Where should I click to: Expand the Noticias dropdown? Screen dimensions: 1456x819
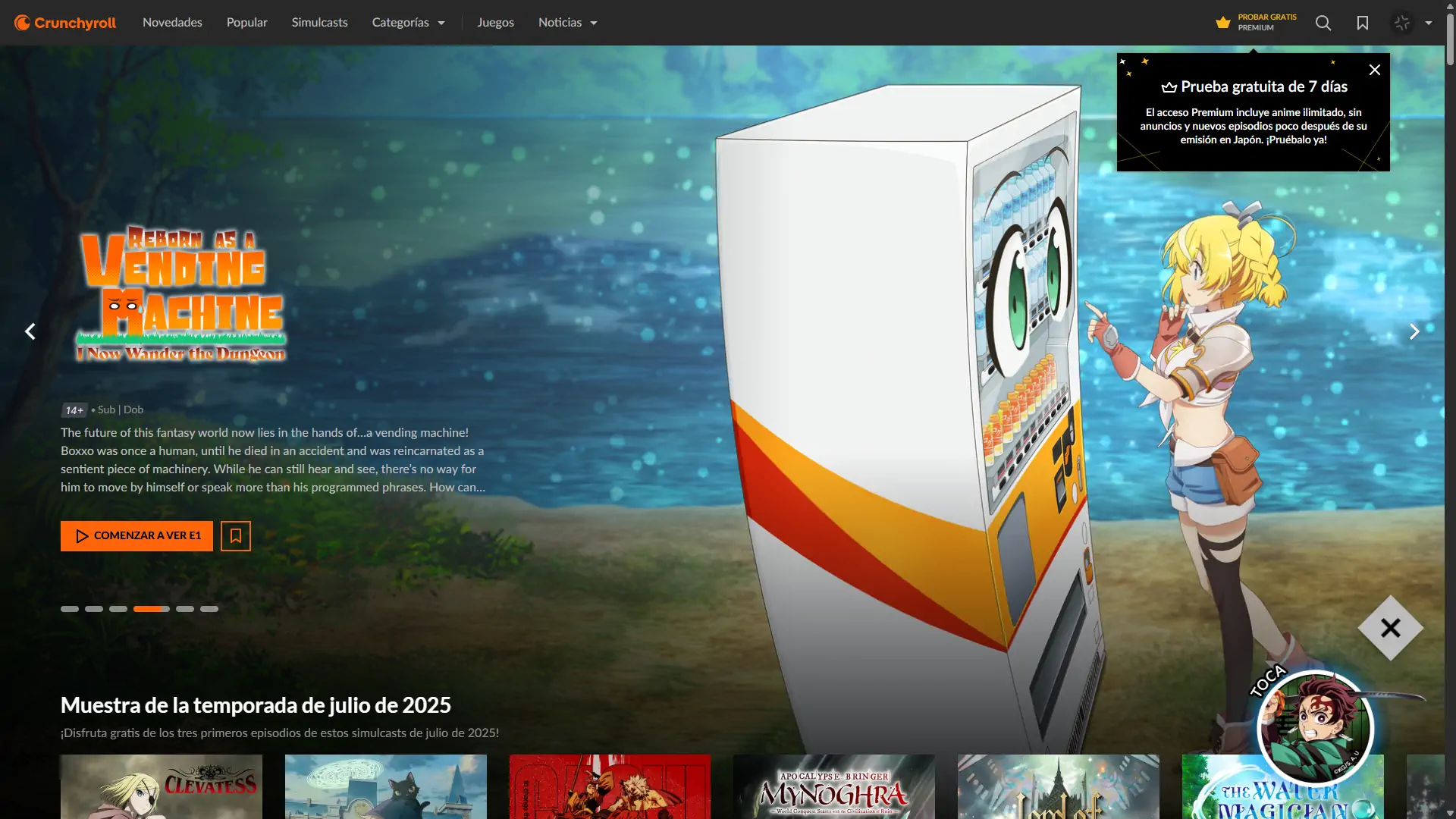pyautogui.click(x=567, y=23)
